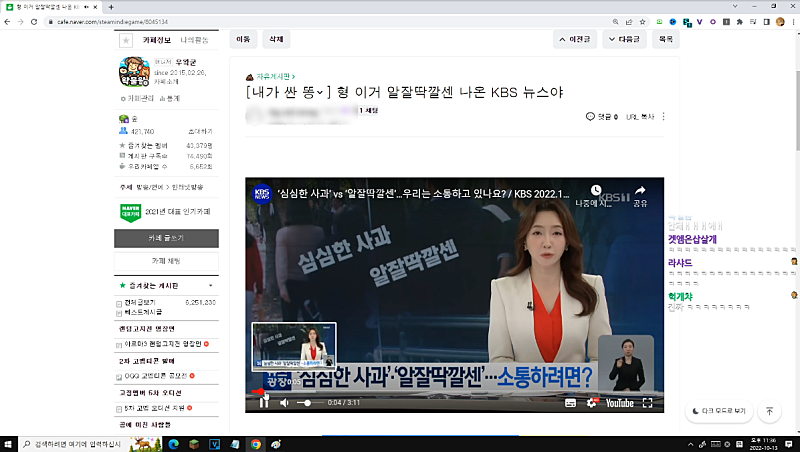Open the comments counter 댓글
This screenshot has width=800, height=452.
pos(602,117)
